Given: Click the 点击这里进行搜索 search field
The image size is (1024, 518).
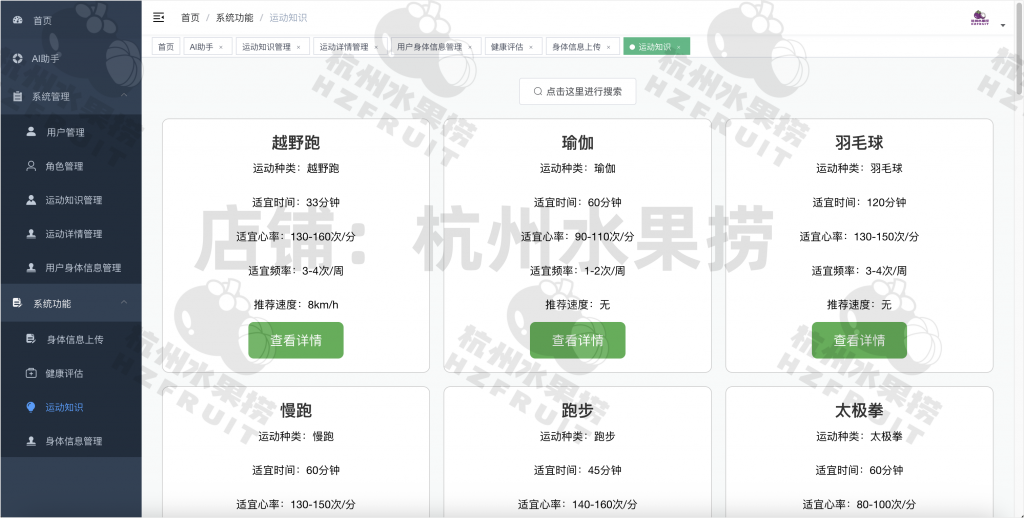Looking at the screenshot, I should tap(577, 91).
